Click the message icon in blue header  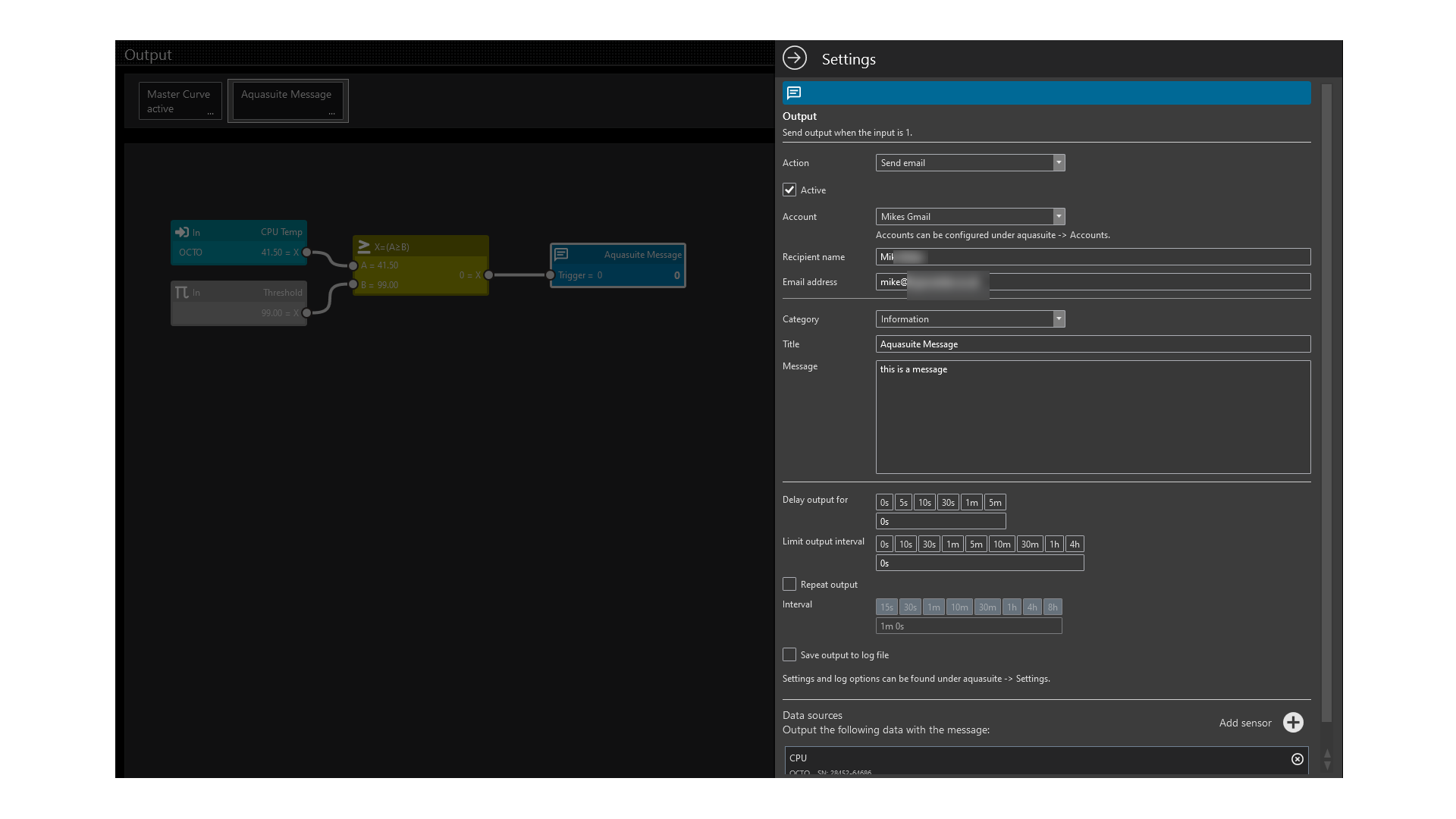coord(794,93)
